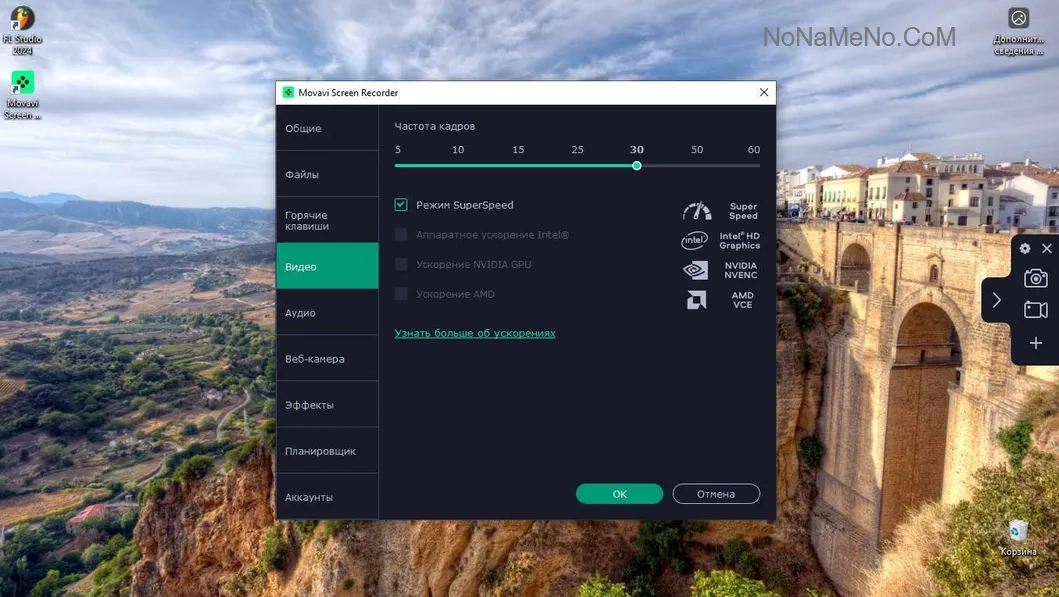
Task: Open FL Studio 2024 desktop shortcut
Action: coord(22,30)
